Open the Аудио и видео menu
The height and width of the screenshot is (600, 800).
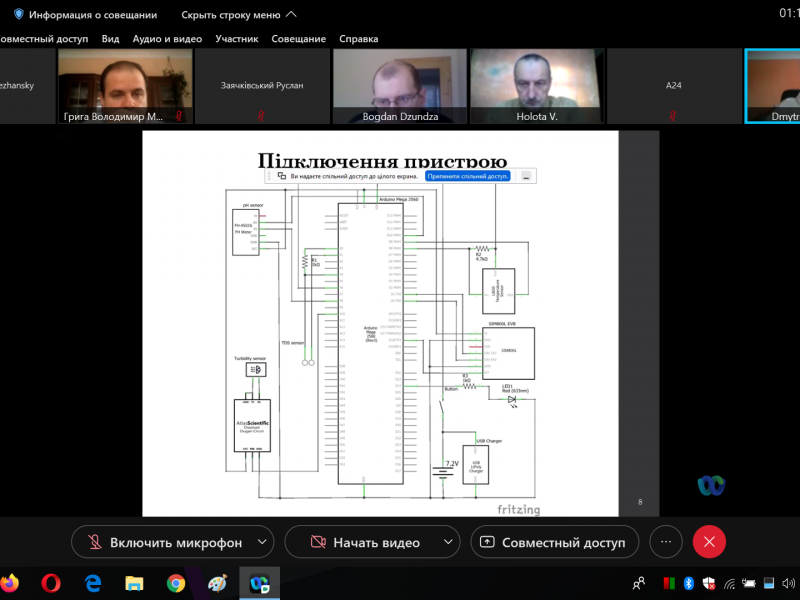(165, 39)
